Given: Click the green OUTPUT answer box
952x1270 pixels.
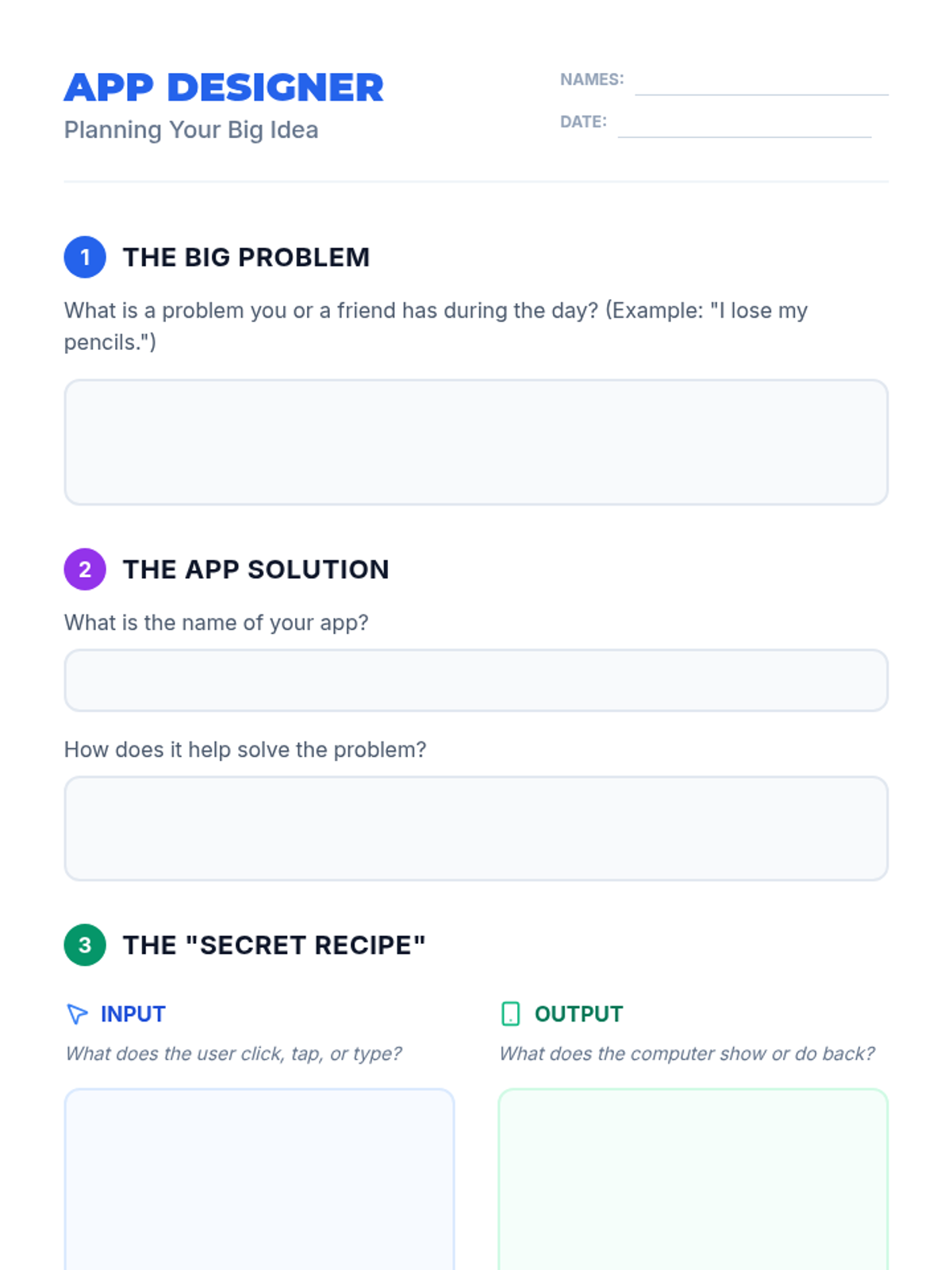Looking at the screenshot, I should [x=693, y=1179].
